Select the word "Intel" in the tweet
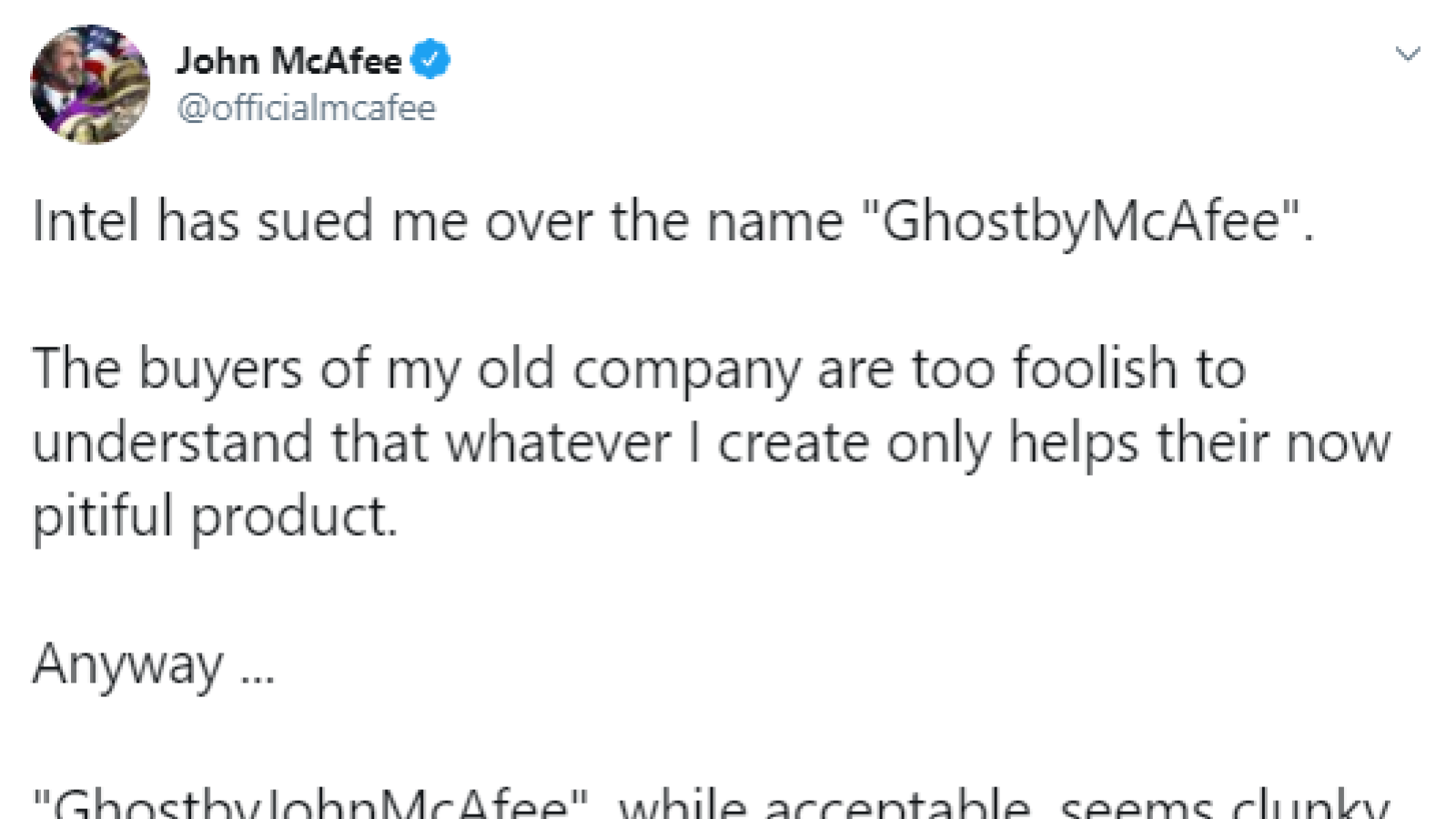This screenshot has width=1456, height=819. (86, 221)
